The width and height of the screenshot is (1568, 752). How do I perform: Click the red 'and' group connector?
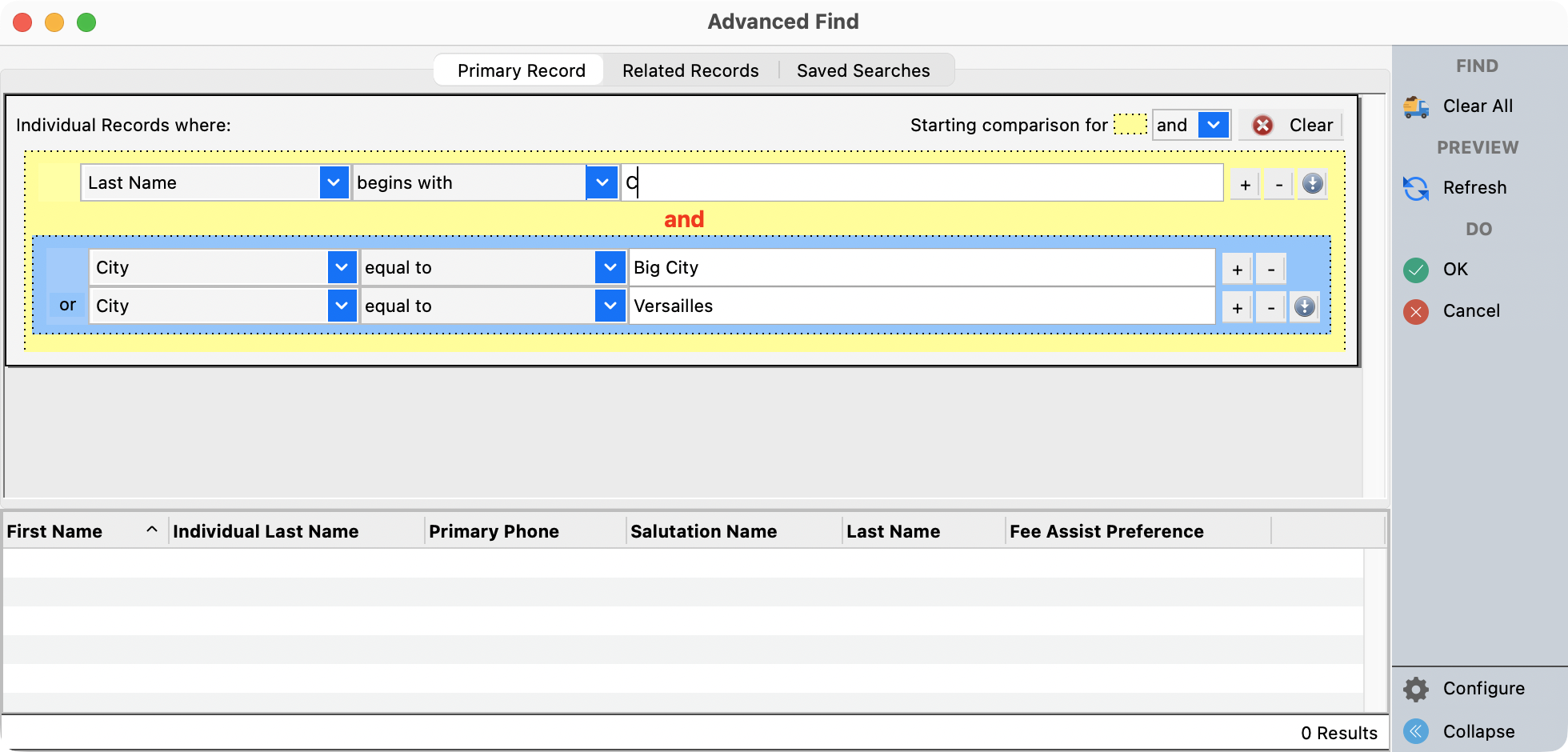point(684,219)
